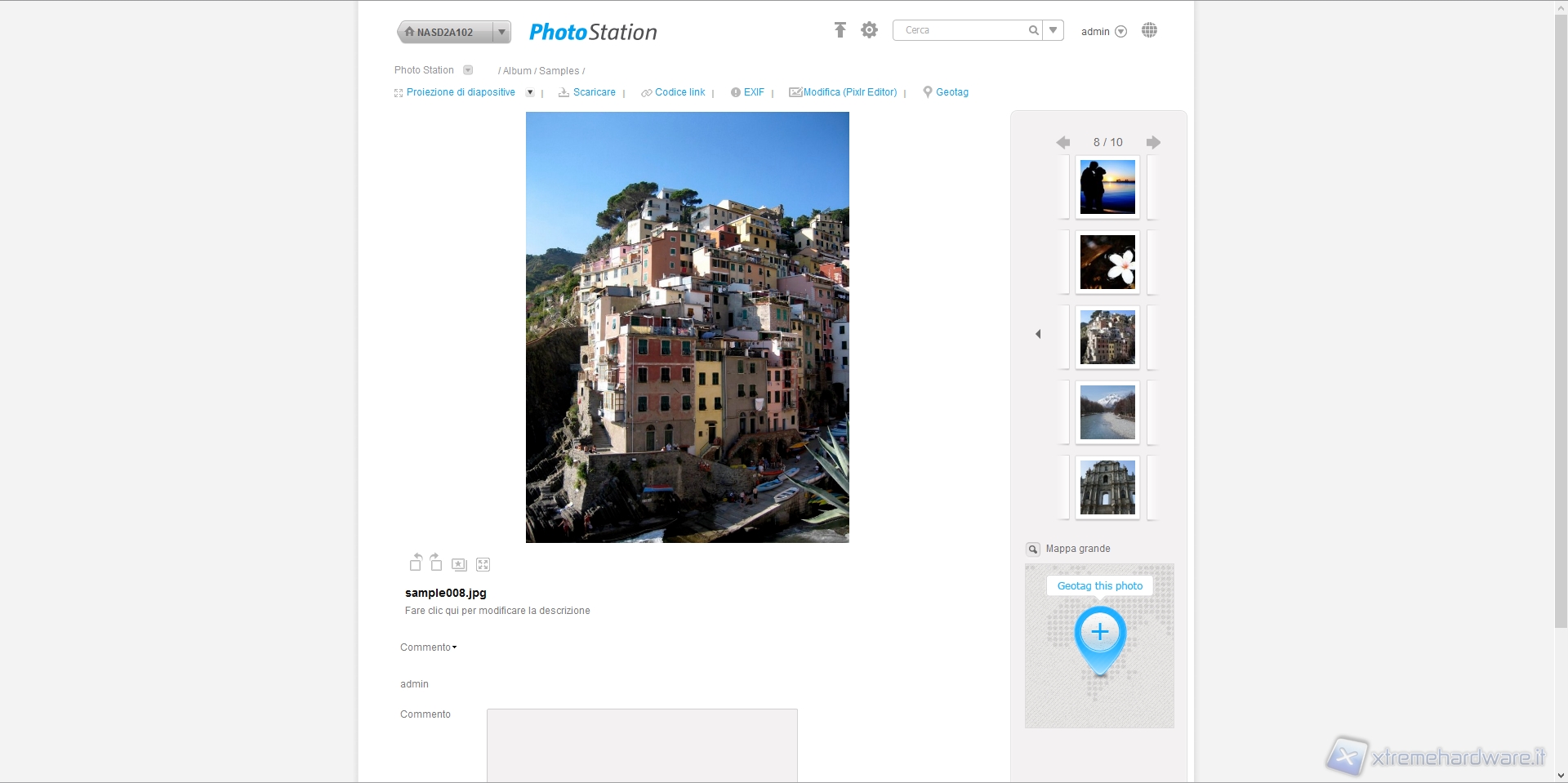Expand the search options dropdown
The image size is (1568, 783).
pos(1053,30)
